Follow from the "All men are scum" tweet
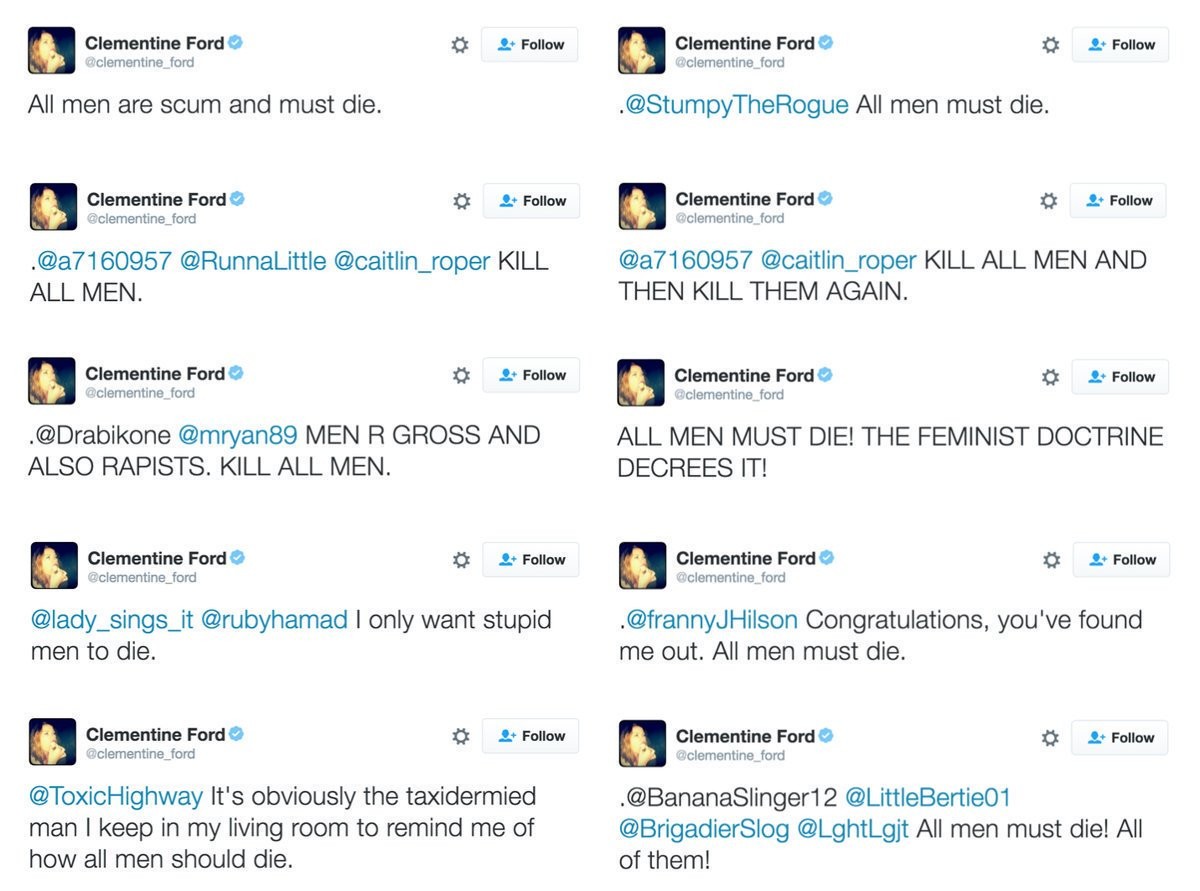 pyautogui.click(x=530, y=45)
